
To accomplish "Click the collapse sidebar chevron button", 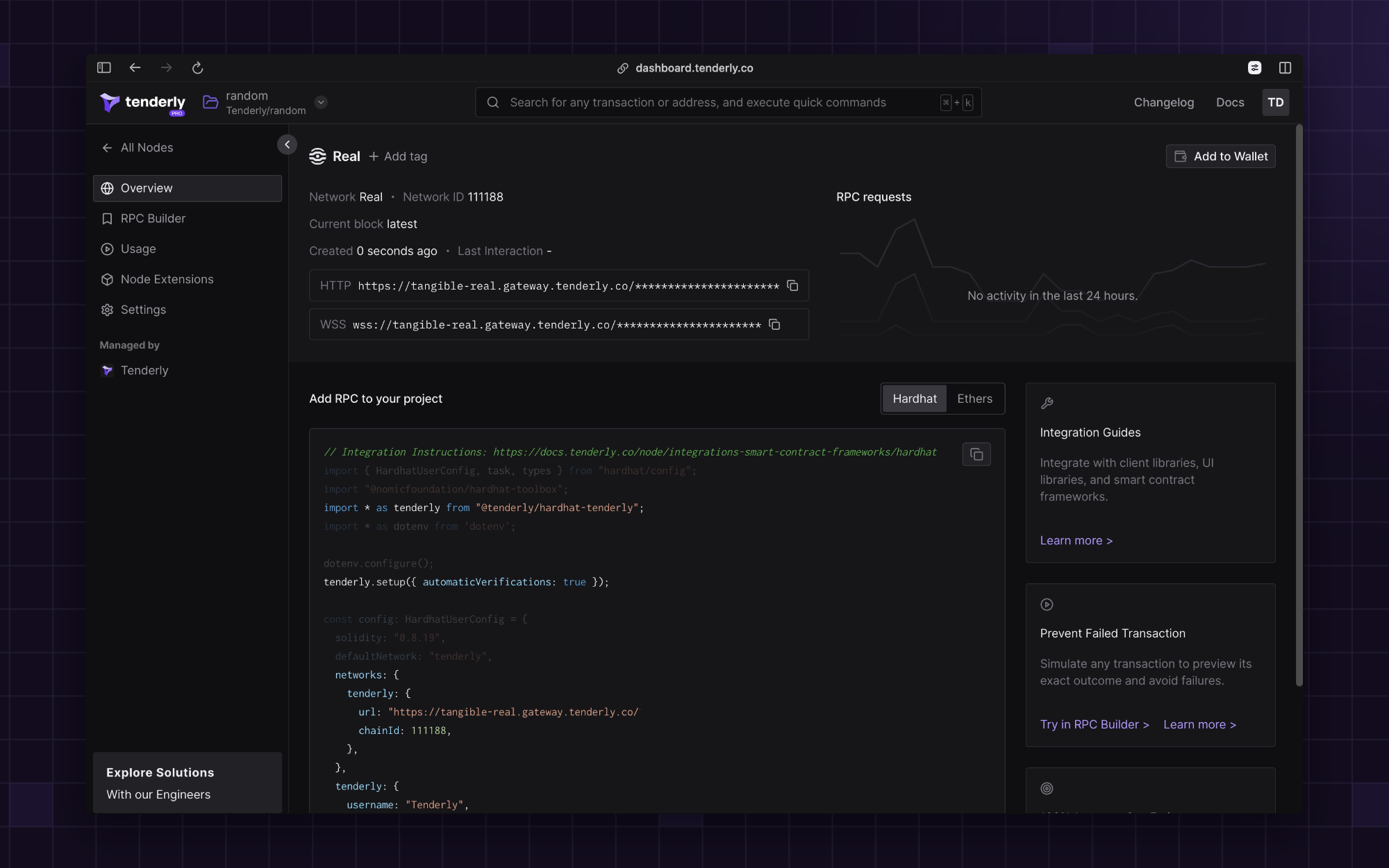I will pyautogui.click(x=287, y=145).
